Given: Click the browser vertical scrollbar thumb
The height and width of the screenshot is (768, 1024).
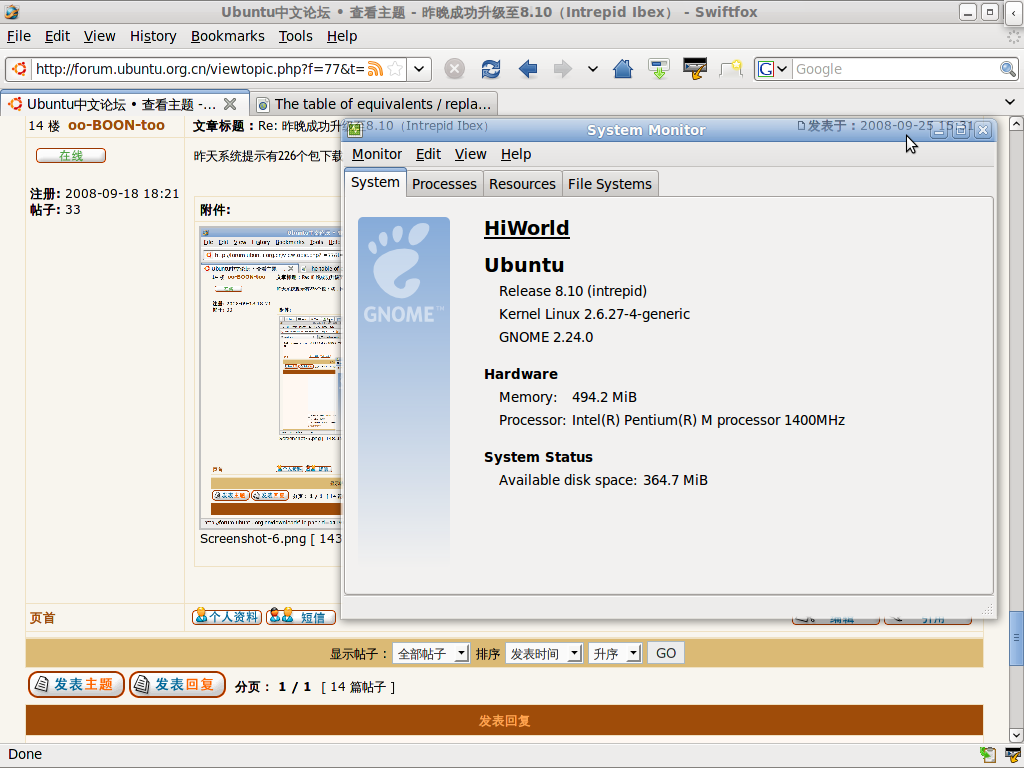Looking at the screenshot, I should pyautogui.click(x=1016, y=638).
